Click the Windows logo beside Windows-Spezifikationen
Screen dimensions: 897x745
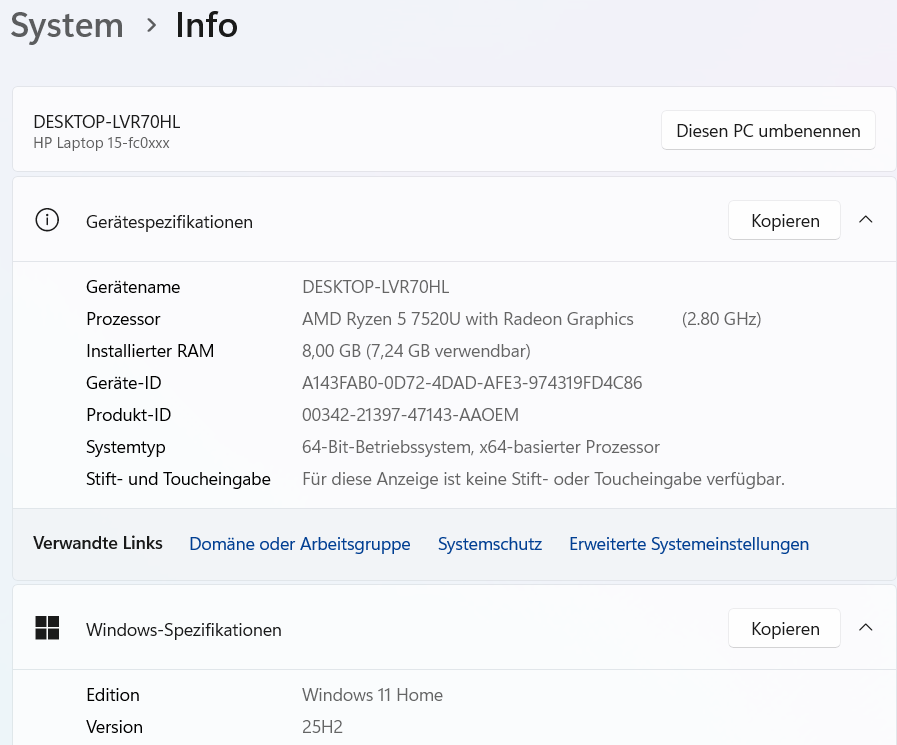47,628
